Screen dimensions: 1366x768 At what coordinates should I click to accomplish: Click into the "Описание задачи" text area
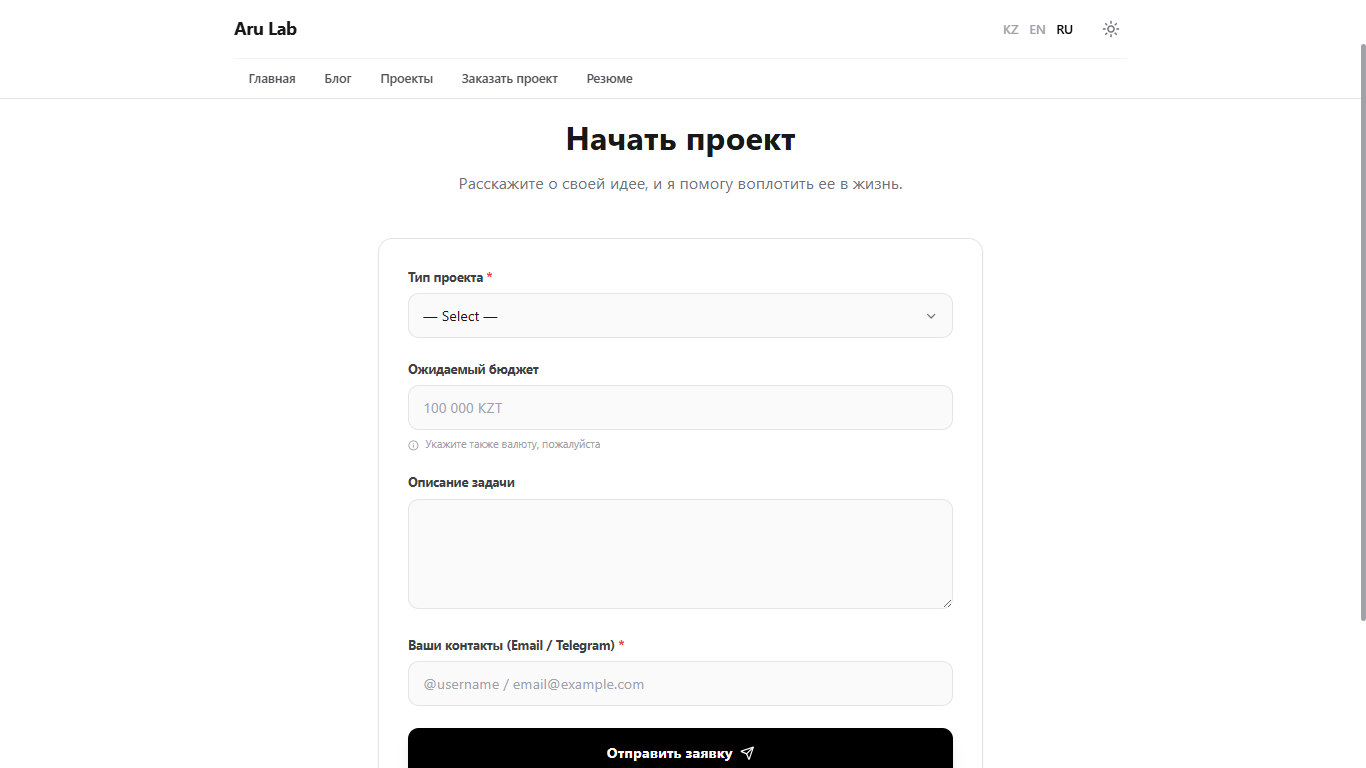click(680, 553)
